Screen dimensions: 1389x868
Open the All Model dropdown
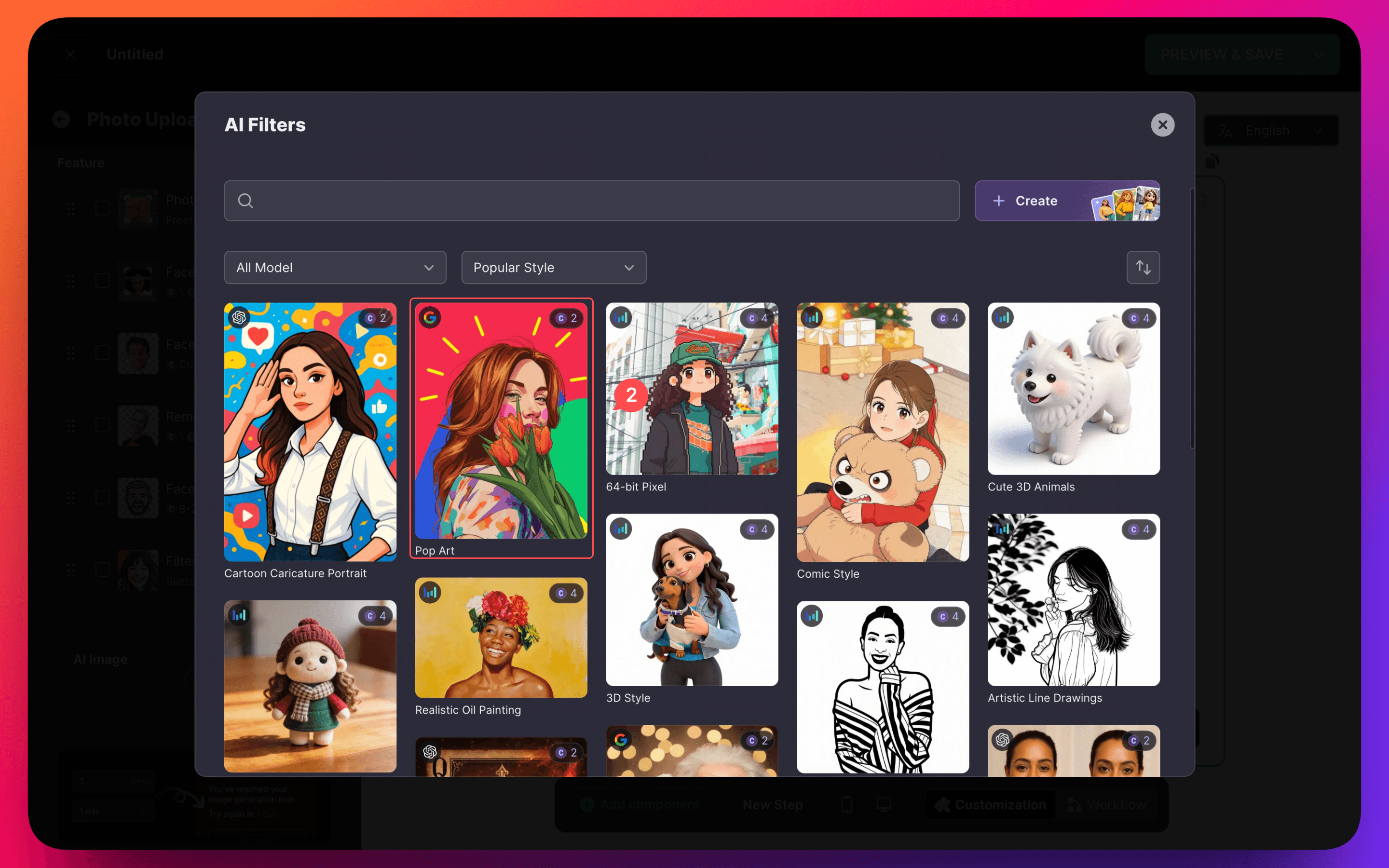point(335,268)
